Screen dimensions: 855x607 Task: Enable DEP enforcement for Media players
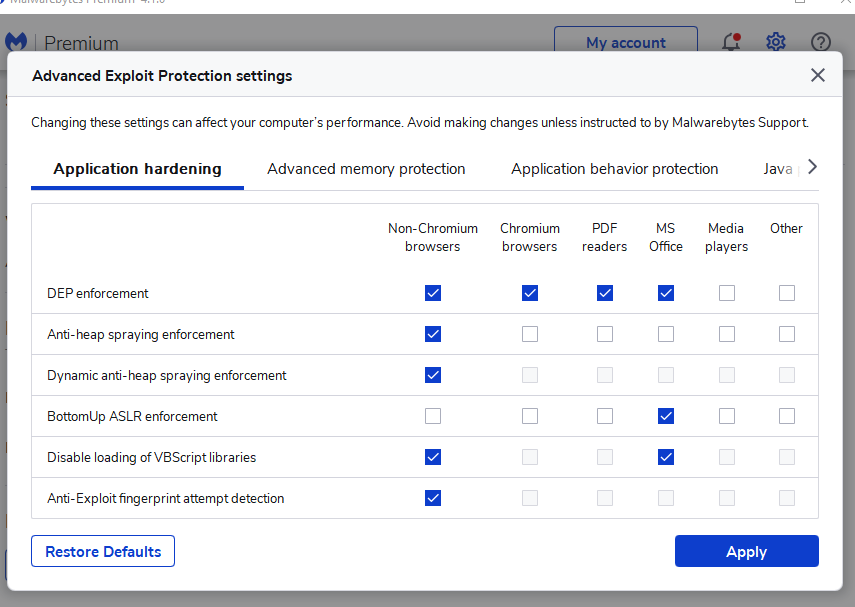click(727, 293)
